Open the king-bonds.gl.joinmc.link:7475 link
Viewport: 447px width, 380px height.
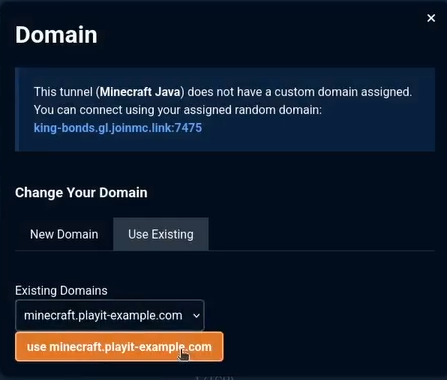coord(118,128)
